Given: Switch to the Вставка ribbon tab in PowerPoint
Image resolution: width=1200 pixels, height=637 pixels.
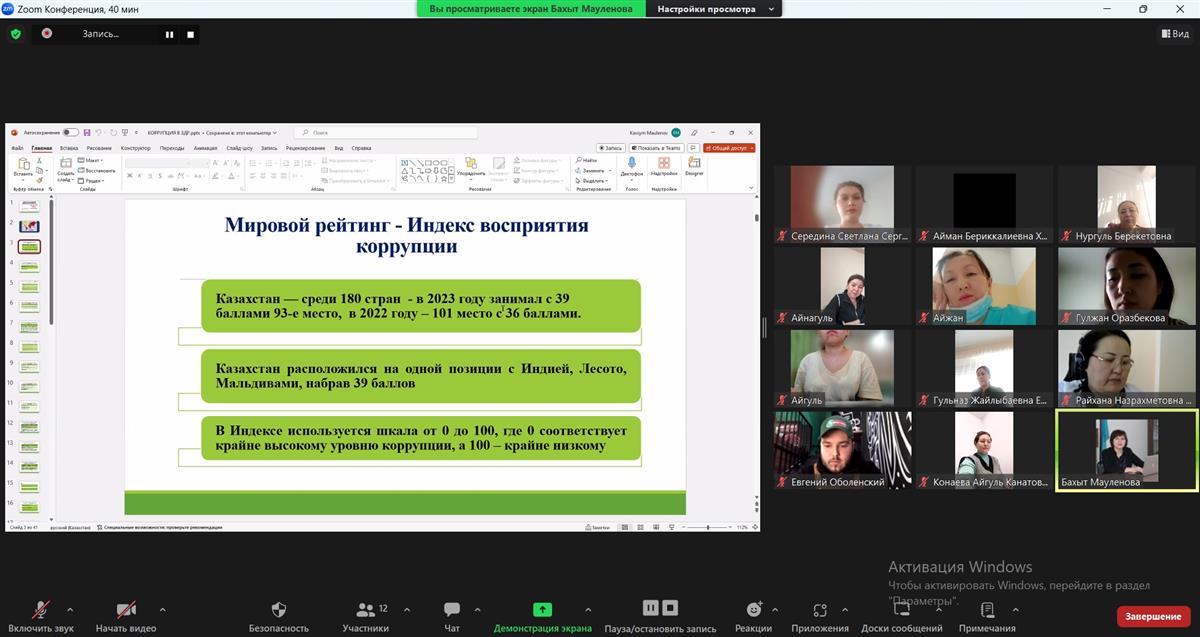Looking at the screenshot, I should pyautogui.click(x=69, y=148).
